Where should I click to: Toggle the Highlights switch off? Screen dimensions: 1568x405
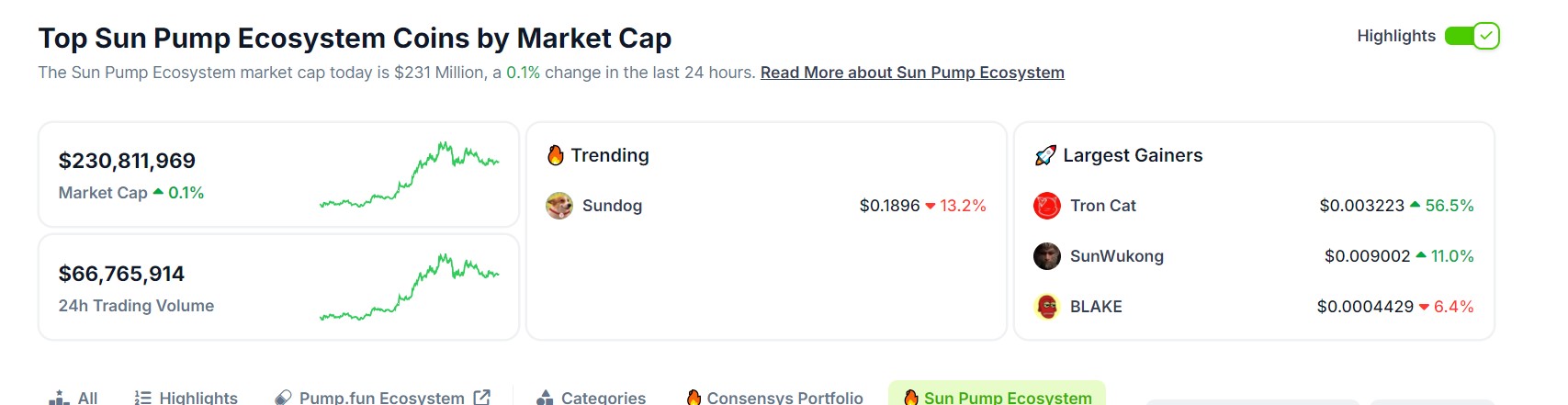[x=1472, y=36]
